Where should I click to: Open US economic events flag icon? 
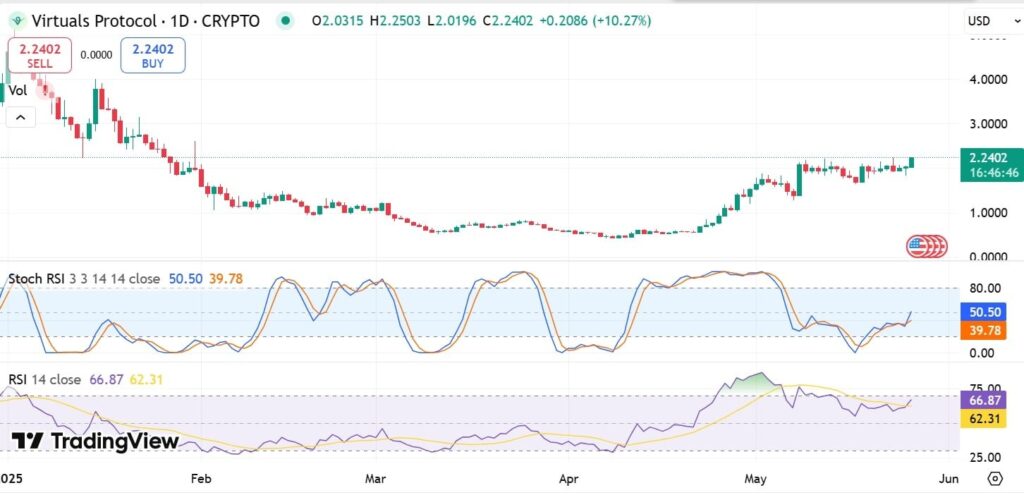point(918,245)
